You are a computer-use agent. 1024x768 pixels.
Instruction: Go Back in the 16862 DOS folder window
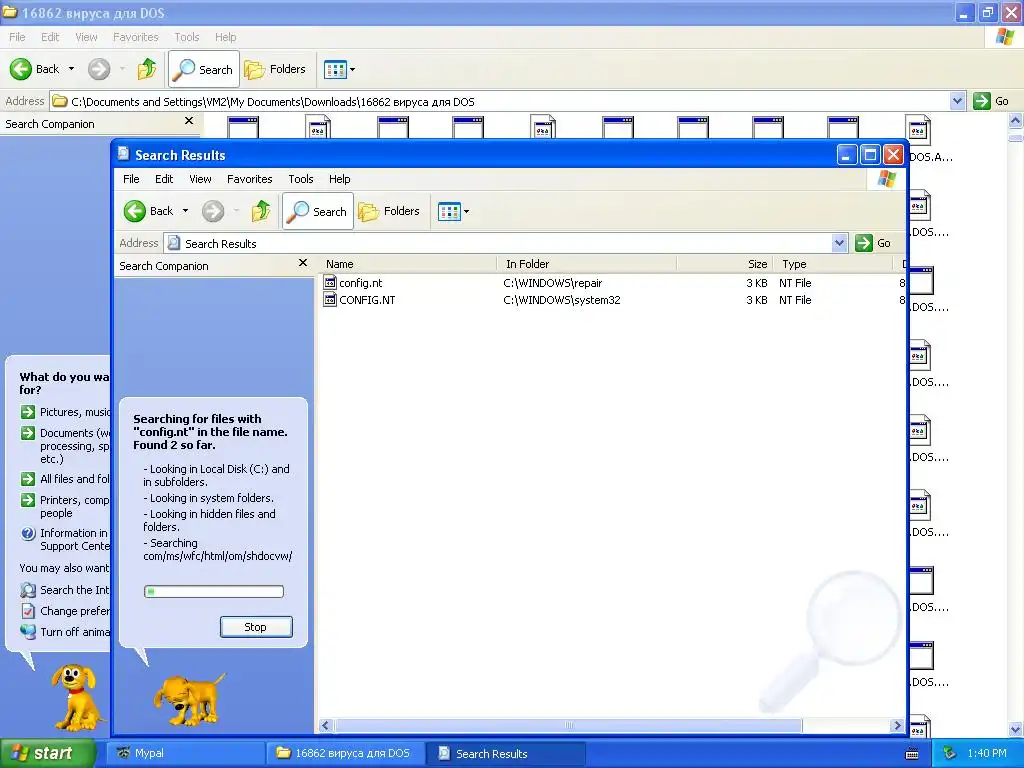pyautogui.click(x=35, y=69)
